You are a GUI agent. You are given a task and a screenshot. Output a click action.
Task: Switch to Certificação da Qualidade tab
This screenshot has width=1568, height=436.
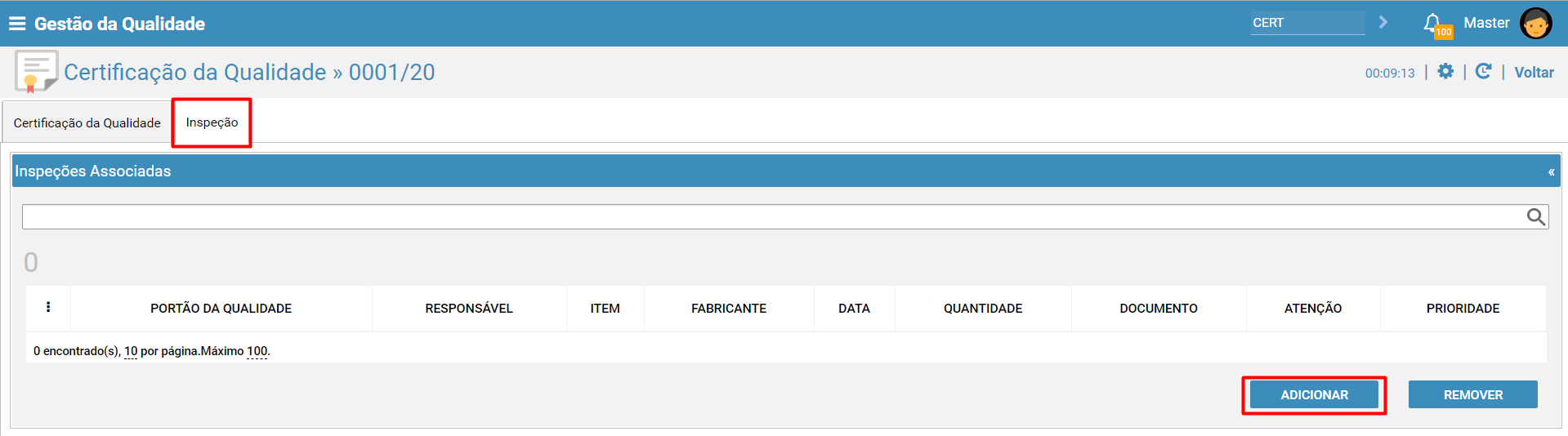[87, 122]
